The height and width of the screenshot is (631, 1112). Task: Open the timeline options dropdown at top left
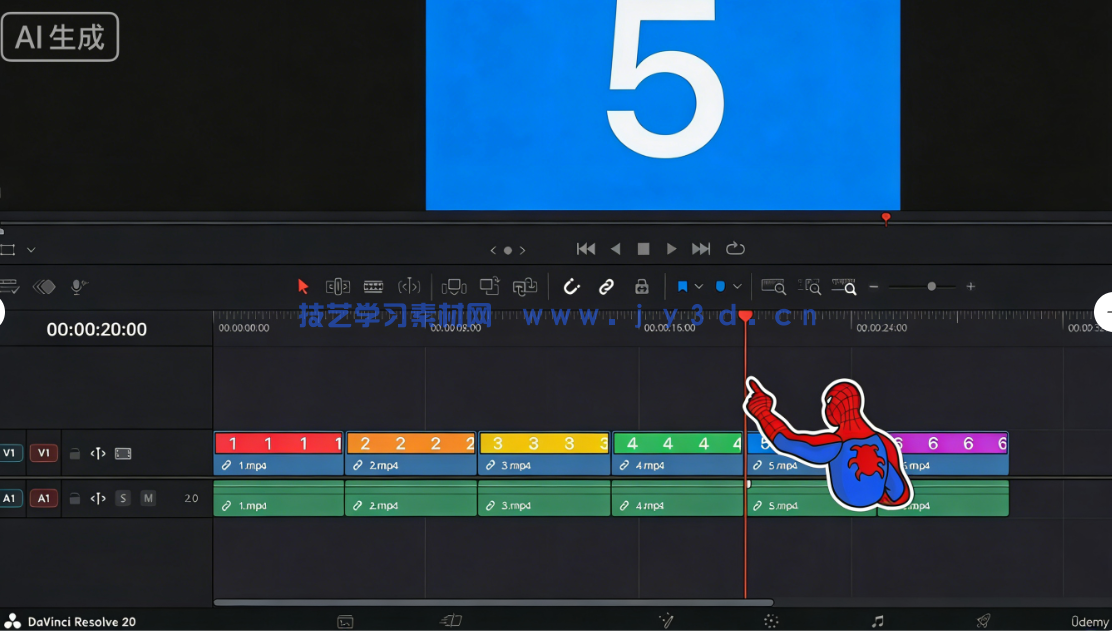pyautogui.click(x=33, y=249)
